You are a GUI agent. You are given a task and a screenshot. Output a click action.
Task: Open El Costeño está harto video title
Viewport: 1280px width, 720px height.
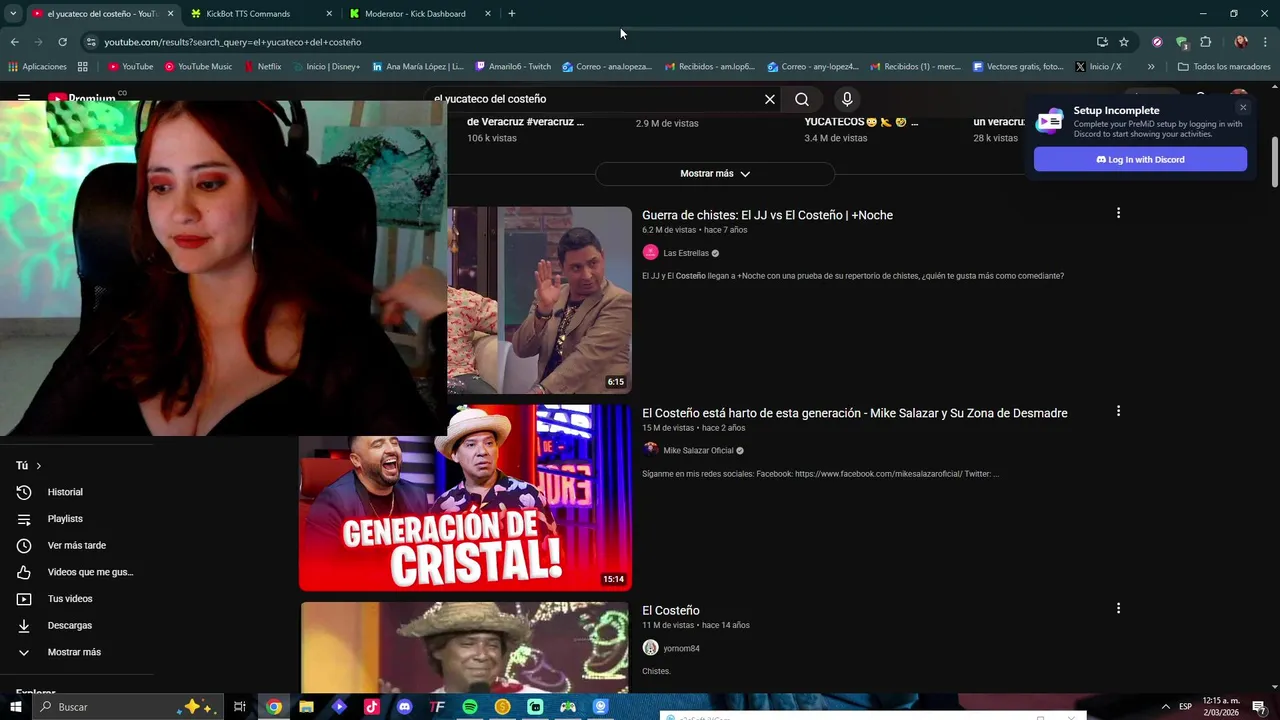pos(854,413)
